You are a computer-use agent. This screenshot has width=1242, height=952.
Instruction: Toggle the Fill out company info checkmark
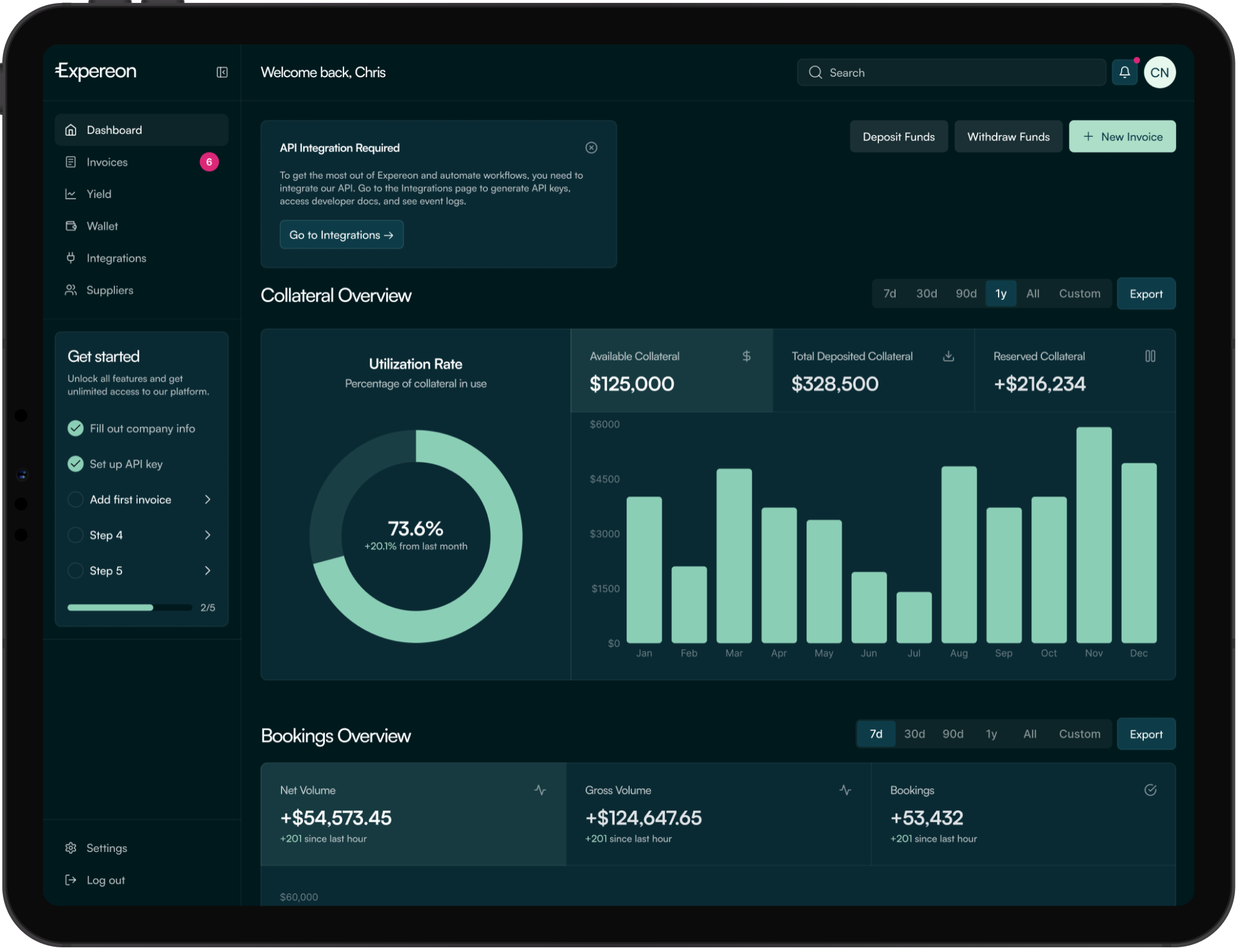coord(76,428)
